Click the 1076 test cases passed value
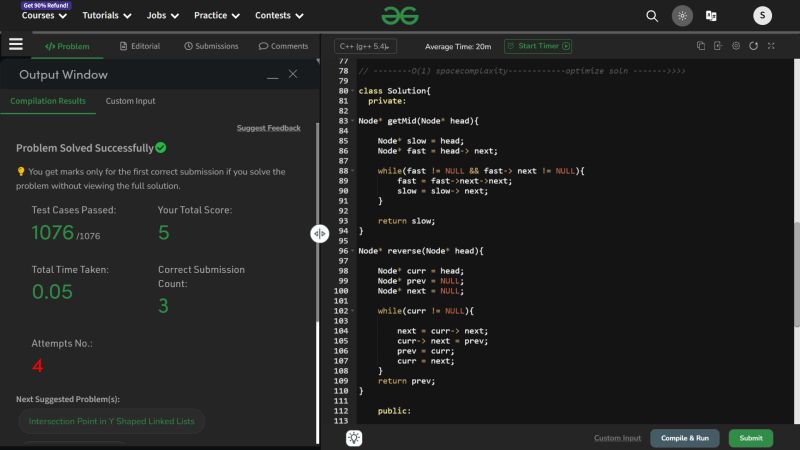The height and width of the screenshot is (450, 800). click(x=53, y=233)
